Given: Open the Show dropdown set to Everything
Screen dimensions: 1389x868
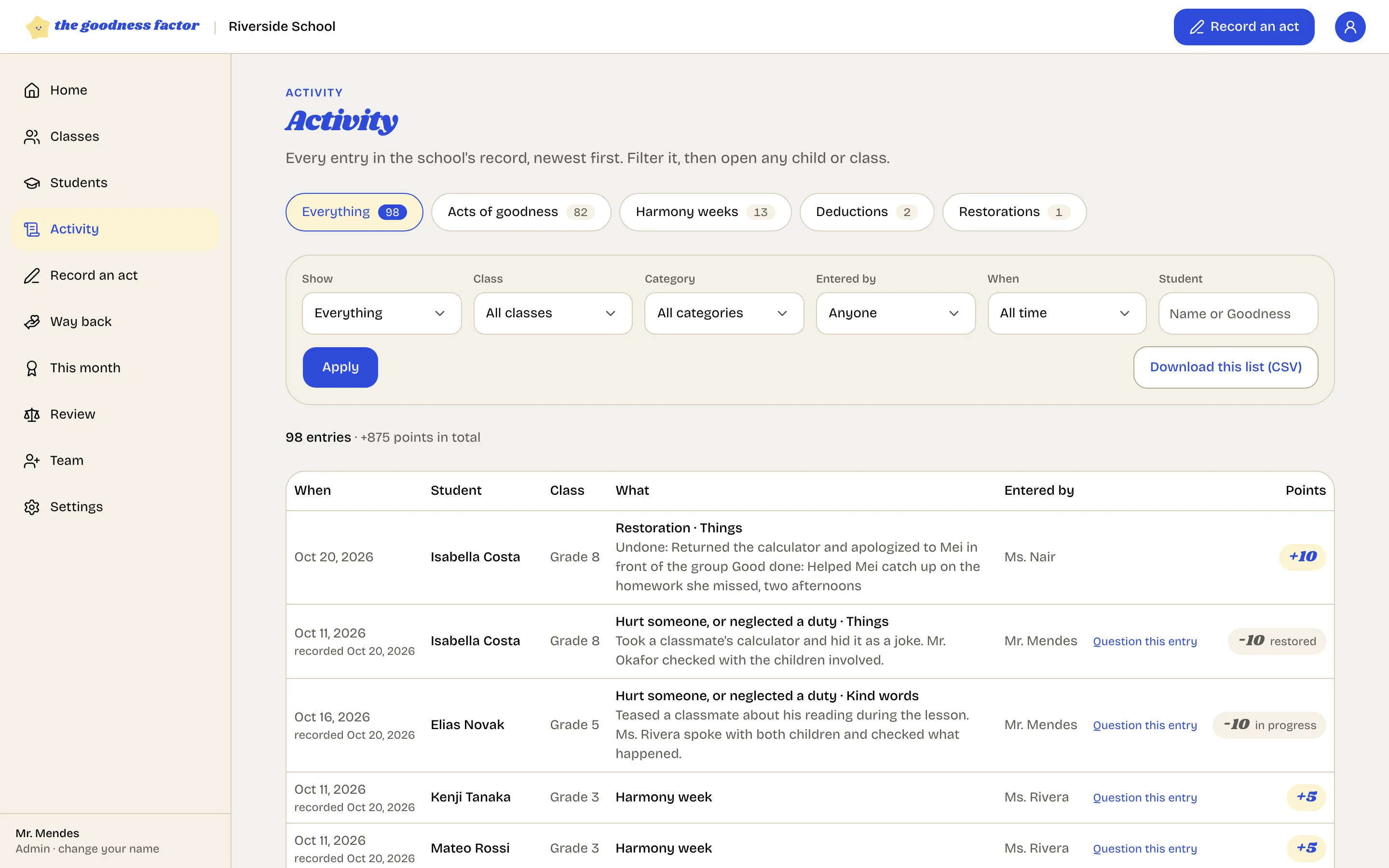Looking at the screenshot, I should coord(381,313).
